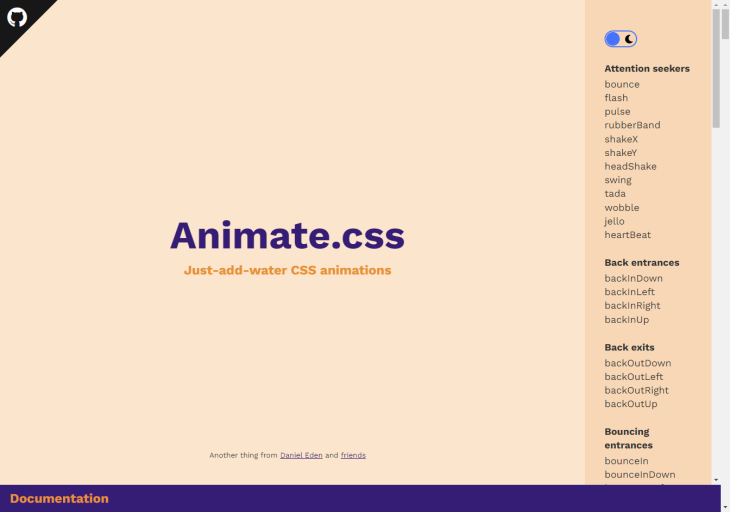Select the backOutUp animation
730x512 pixels.
coord(631,404)
